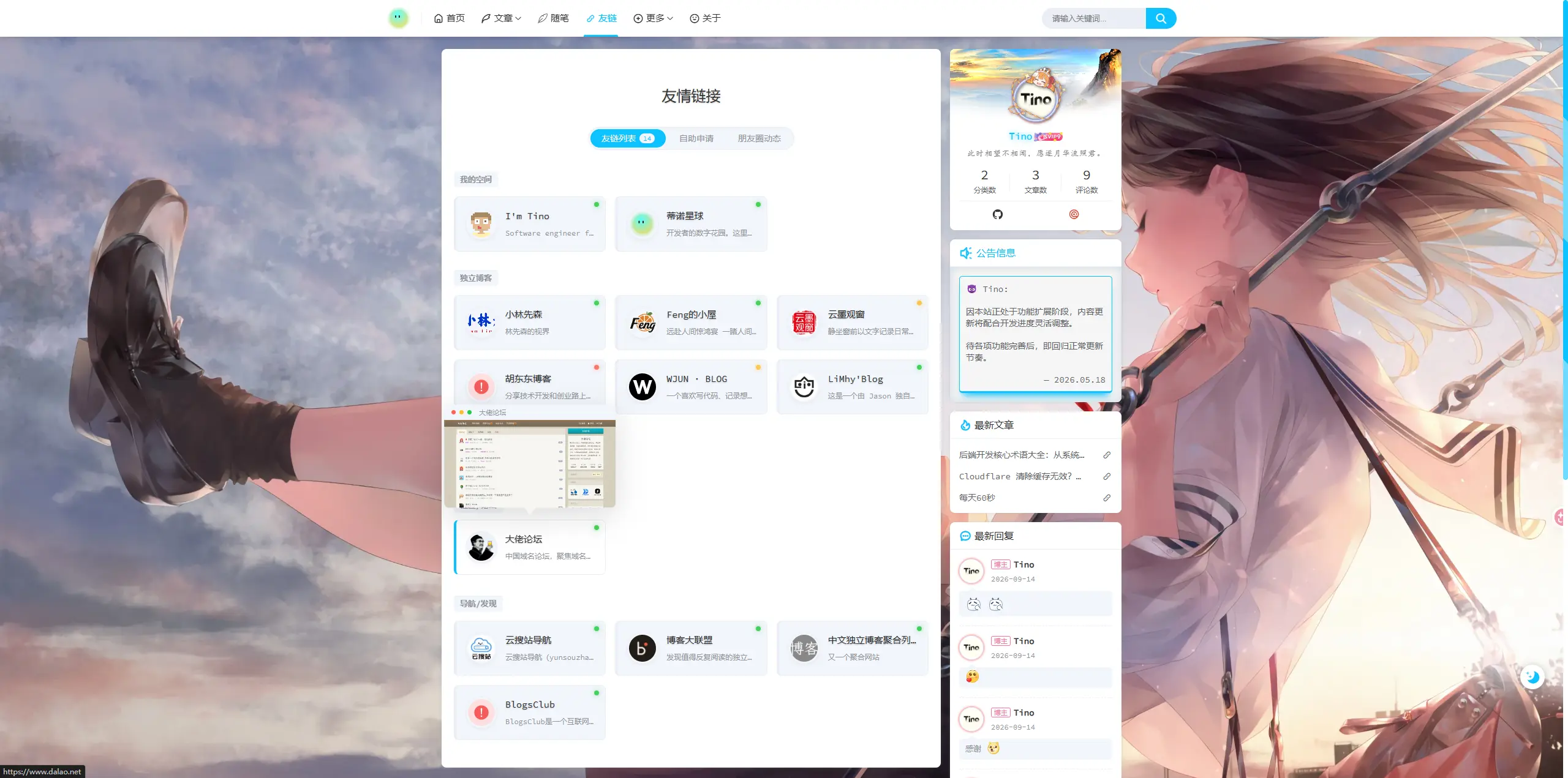Screen dimensions: 1568x778
Task: Open the 小林先森 blog card
Action: click(530, 323)
